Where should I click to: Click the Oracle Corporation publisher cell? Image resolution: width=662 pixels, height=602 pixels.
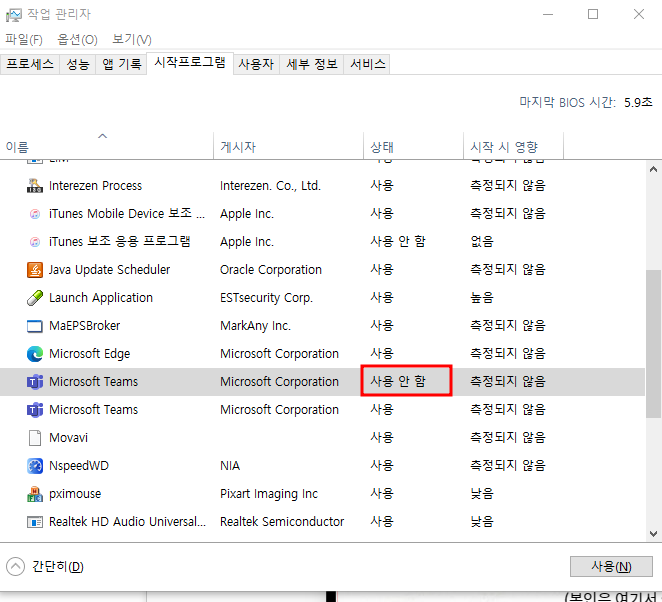tap(271, 270)
